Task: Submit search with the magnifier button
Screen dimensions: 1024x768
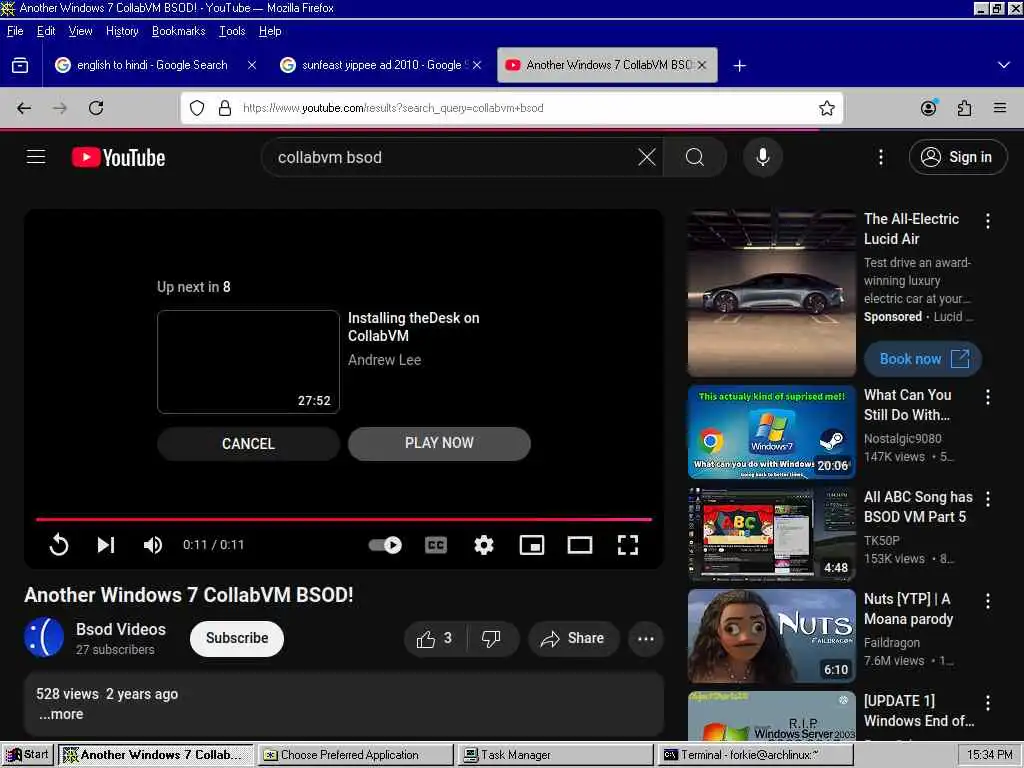Action: pos(695,157)
